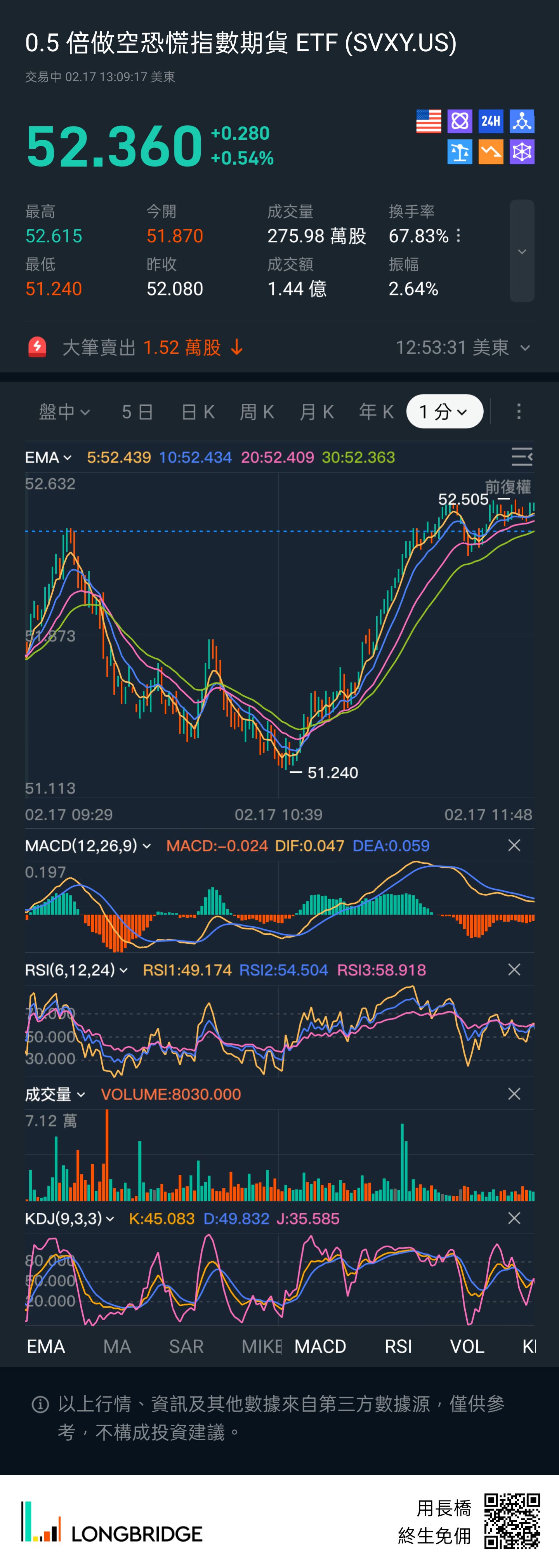
Task: Close the MACD indicator panel
Action: tap(514, 846)
